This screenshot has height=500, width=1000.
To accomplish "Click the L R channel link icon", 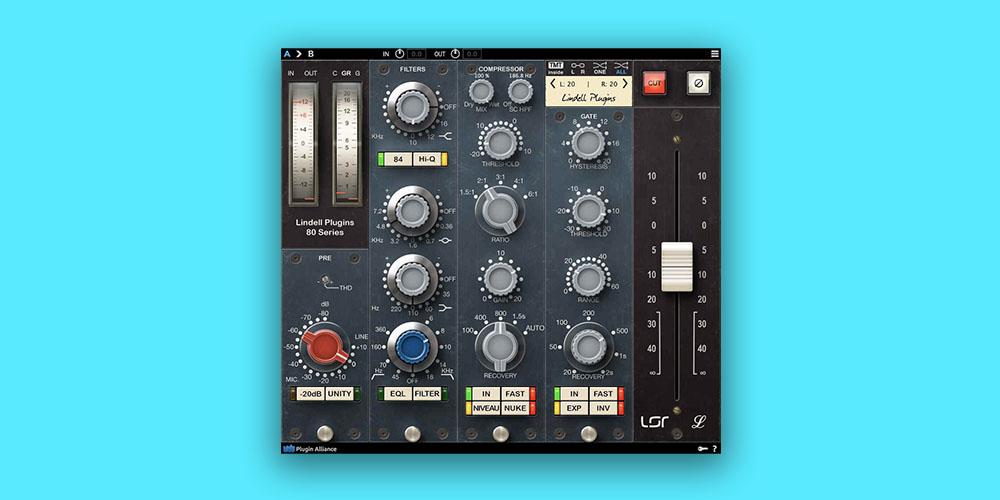I will tap(577, 68).
